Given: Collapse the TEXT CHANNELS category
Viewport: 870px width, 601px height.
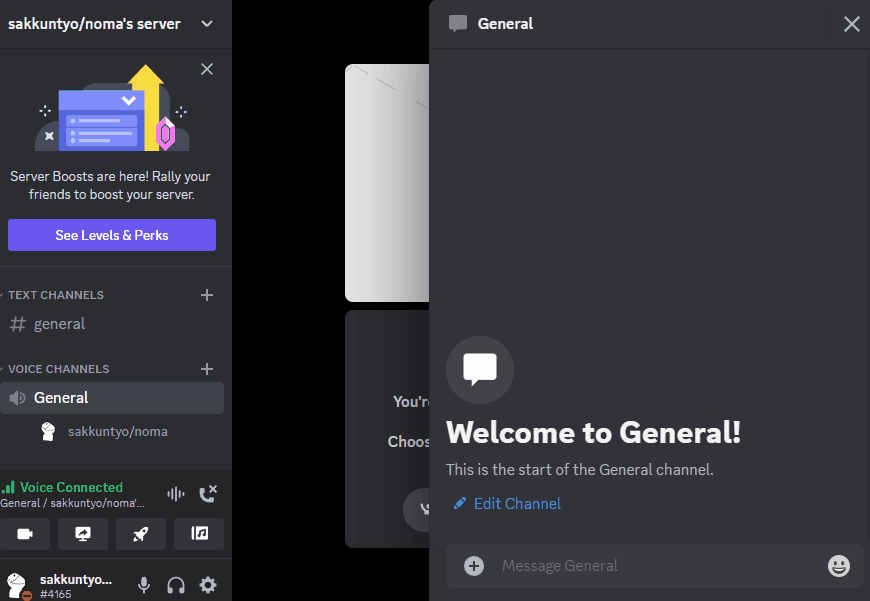Looking at the screenshot, I should tap(54, 295).
